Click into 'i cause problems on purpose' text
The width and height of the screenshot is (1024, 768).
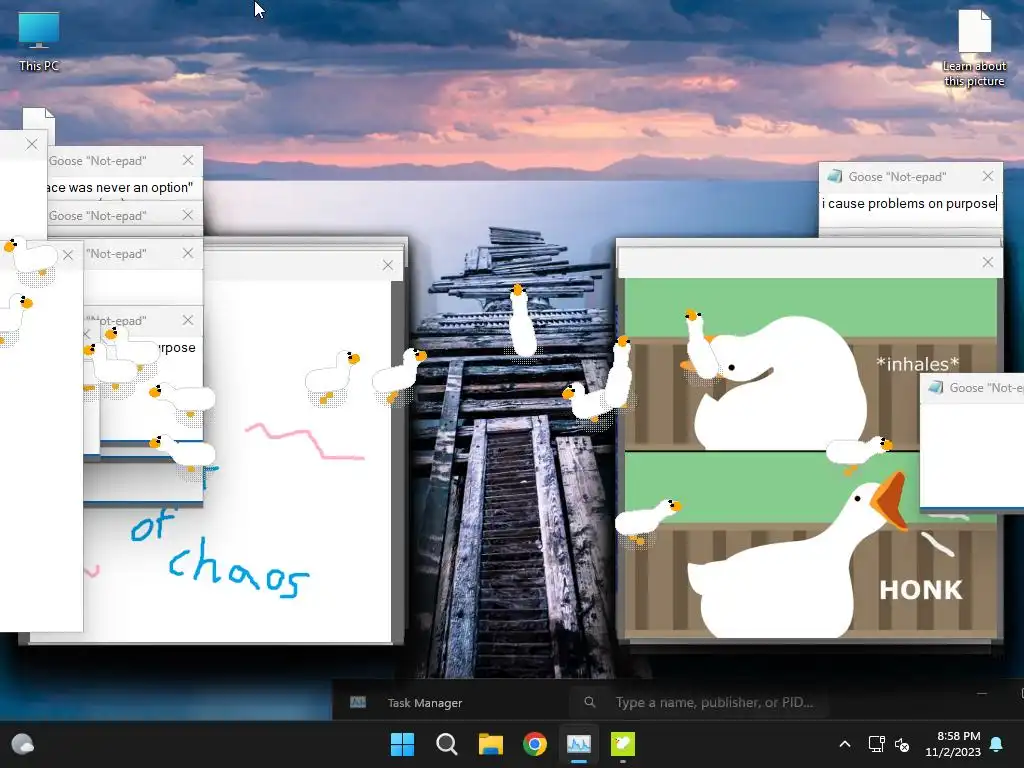(908, 204)
